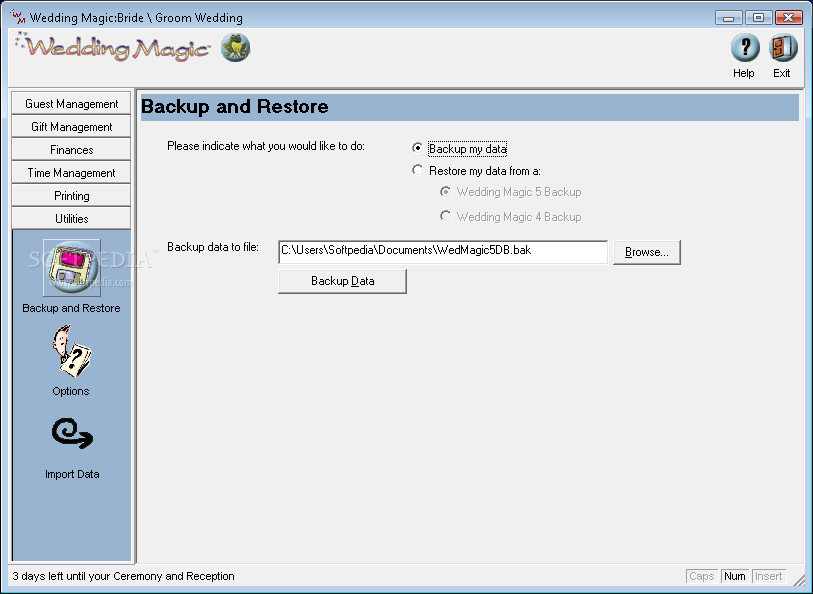This screenshot has width=813, height=594.
Task: Click the Backup and Restore page heading
Action: [234, 106]
